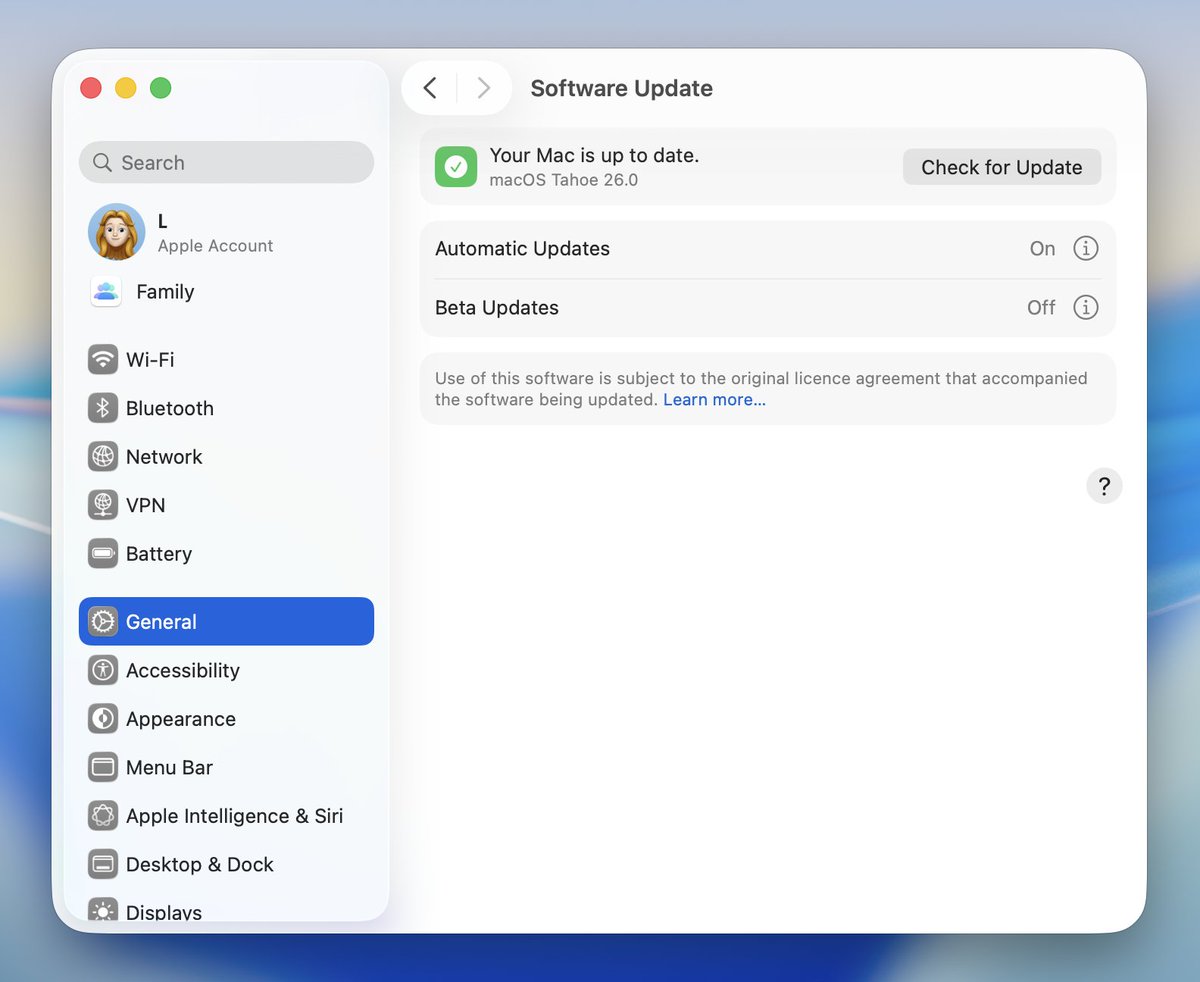Image resolution: width=1200 pixels, height=982 pixels.
Task: Go back with the left chevron
Action: tap(430, 88)
